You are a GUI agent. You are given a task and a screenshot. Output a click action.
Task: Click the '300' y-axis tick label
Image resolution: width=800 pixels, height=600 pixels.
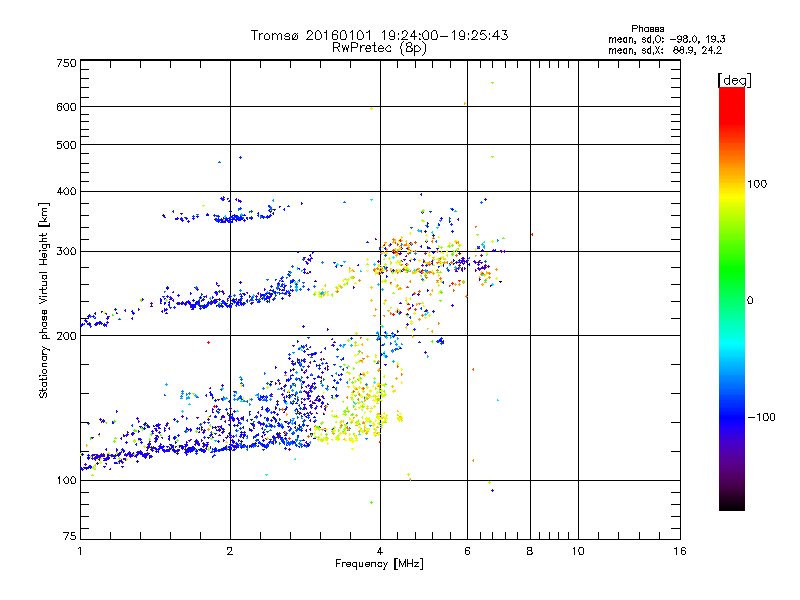[66, 252]
